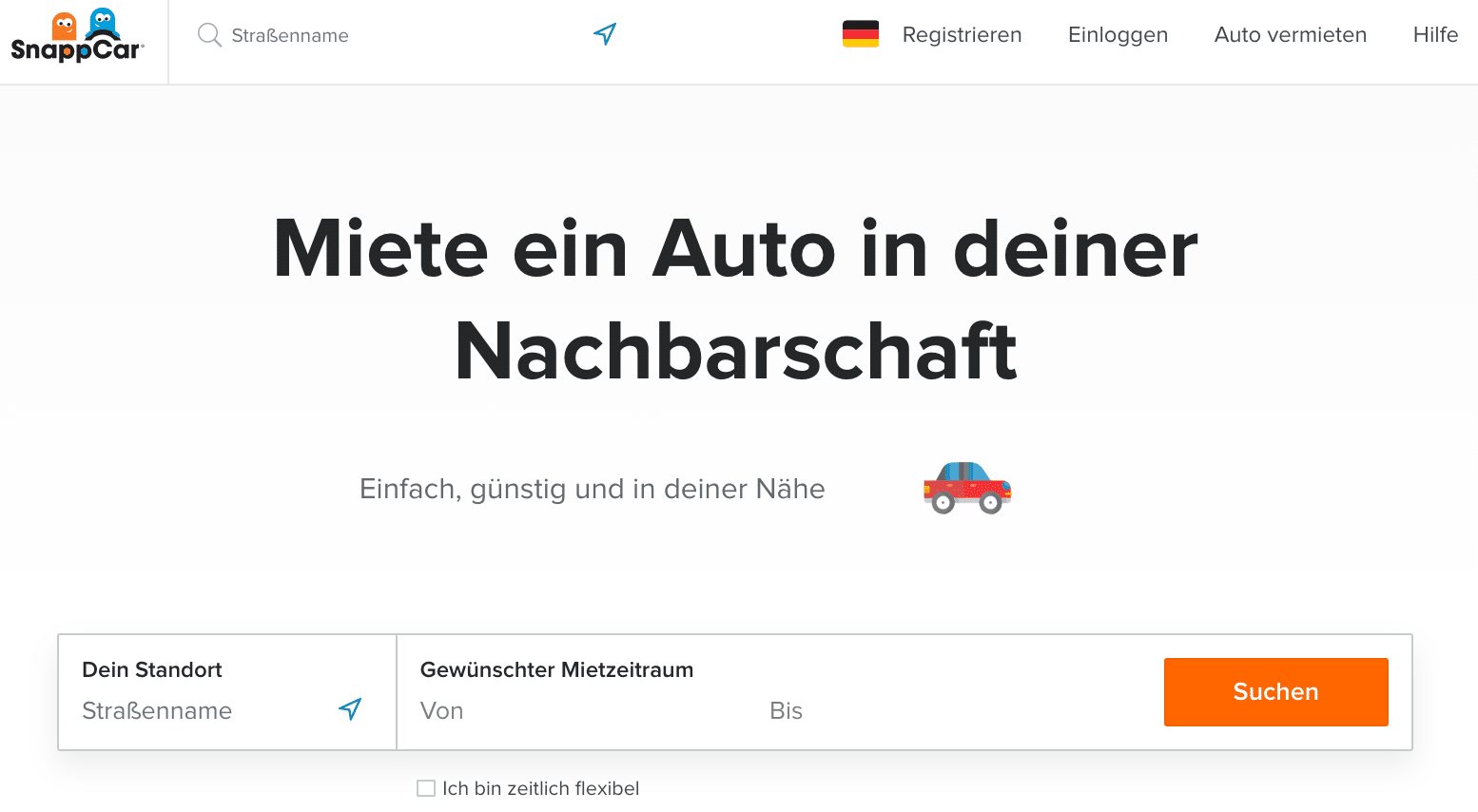Select 'Einloggen' in the top menu

(x=1118, y=34)
